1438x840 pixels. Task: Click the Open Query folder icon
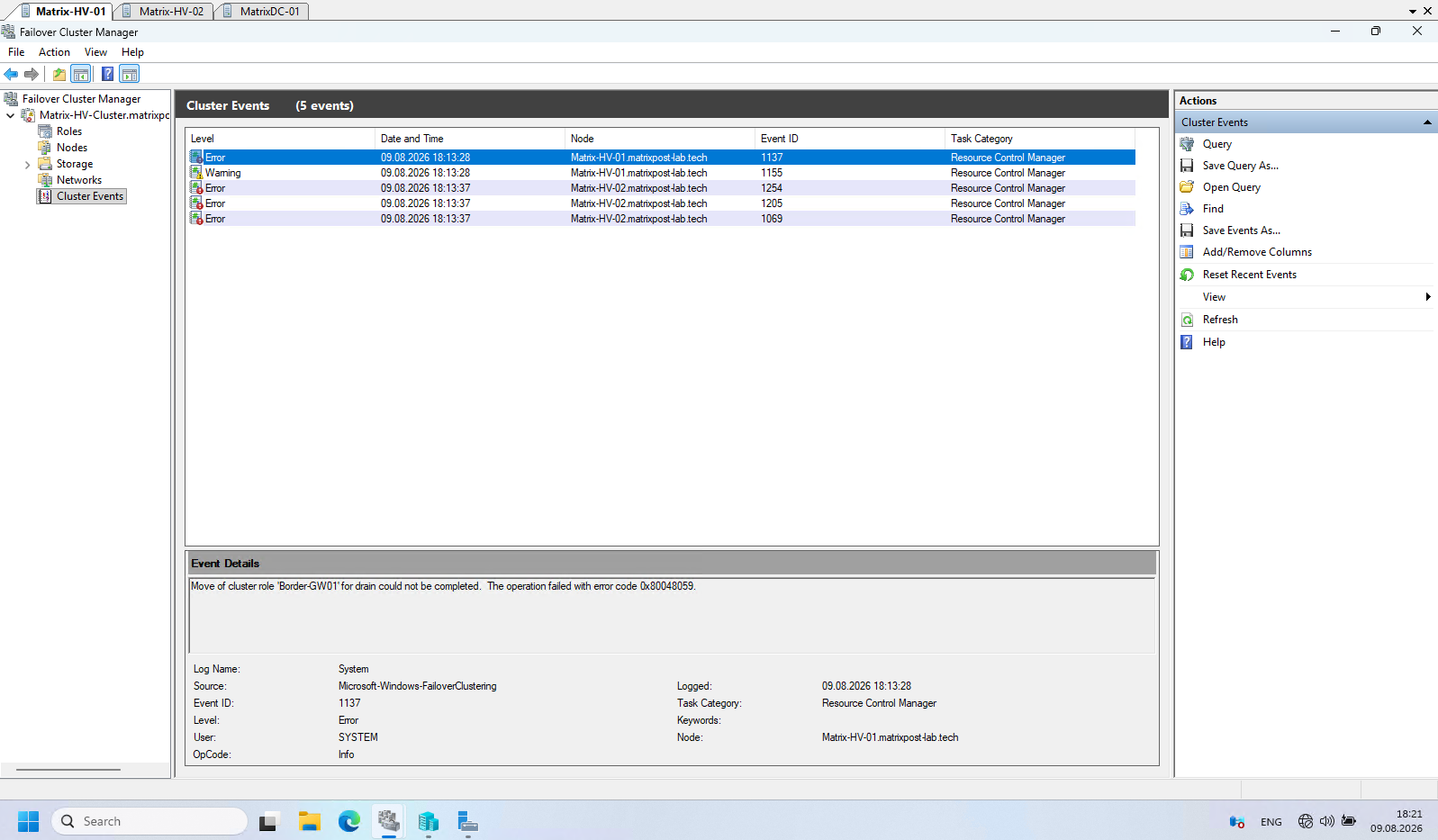click(1187, 187)
